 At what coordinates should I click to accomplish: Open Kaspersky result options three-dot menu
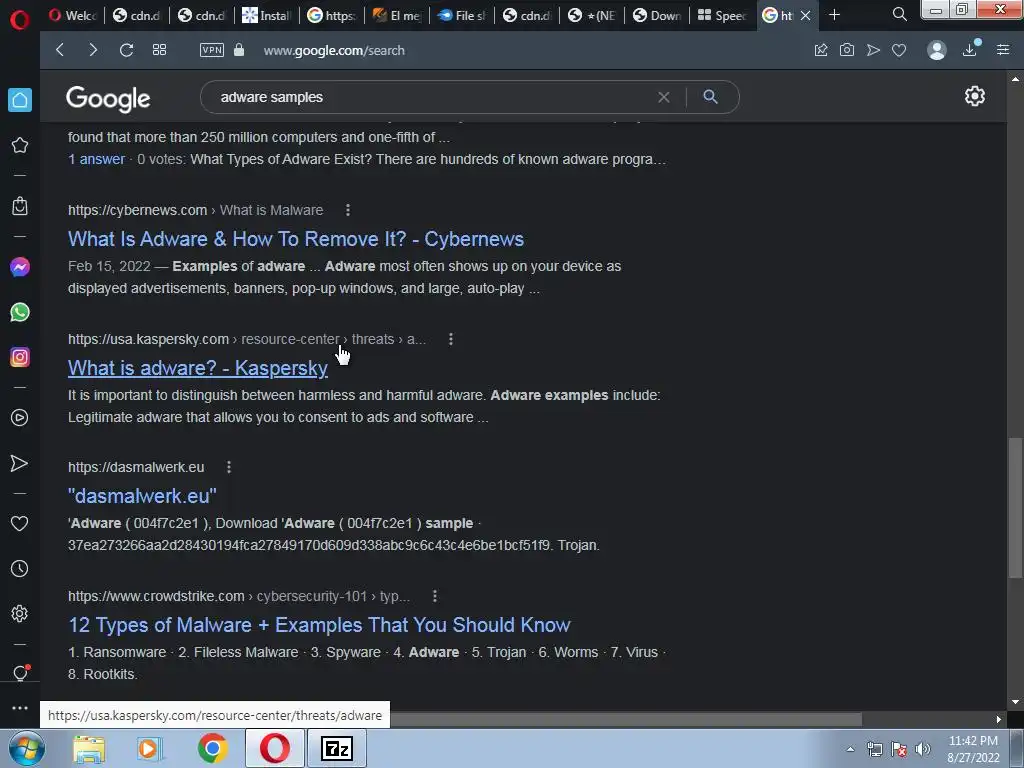(x=451, y=339)
